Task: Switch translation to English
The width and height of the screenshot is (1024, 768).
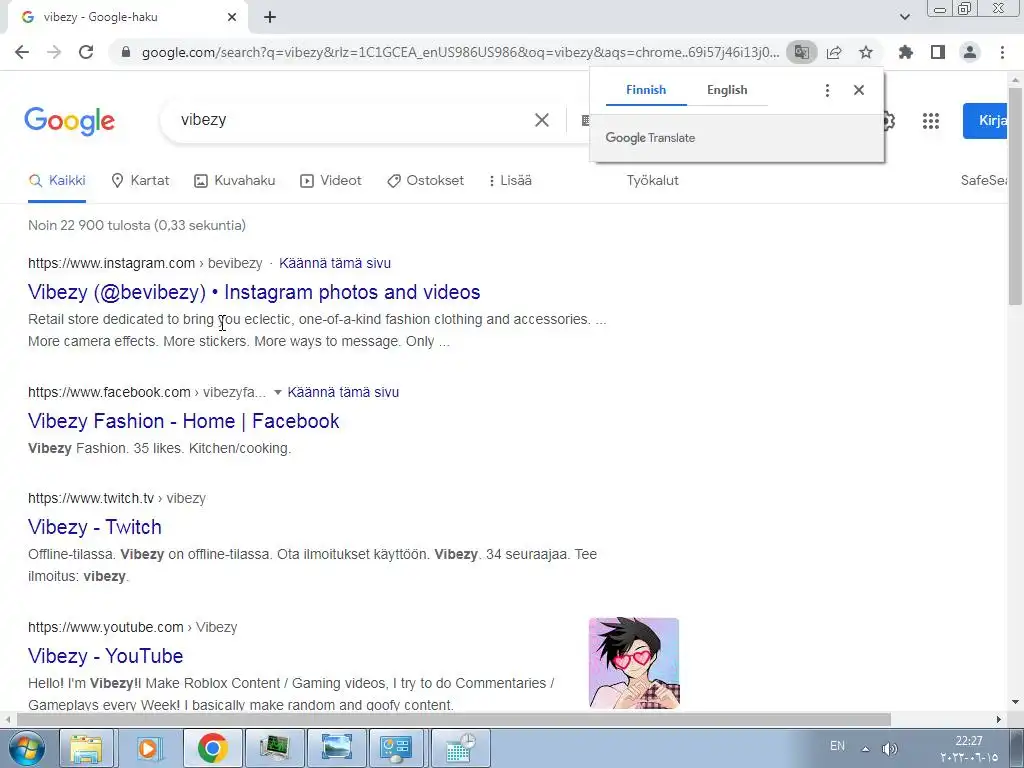Action: click(727, 90)
